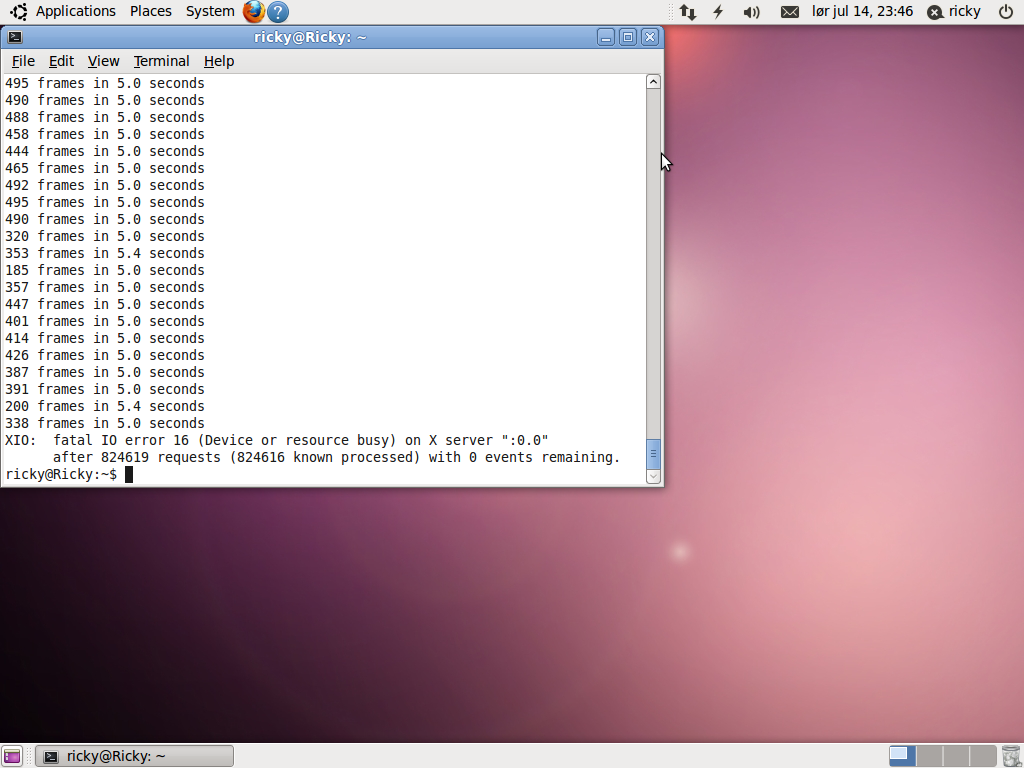
Task: Switch to the fourth workspace in the switcher
Action: pyautogui.click(x=983, y=756)
